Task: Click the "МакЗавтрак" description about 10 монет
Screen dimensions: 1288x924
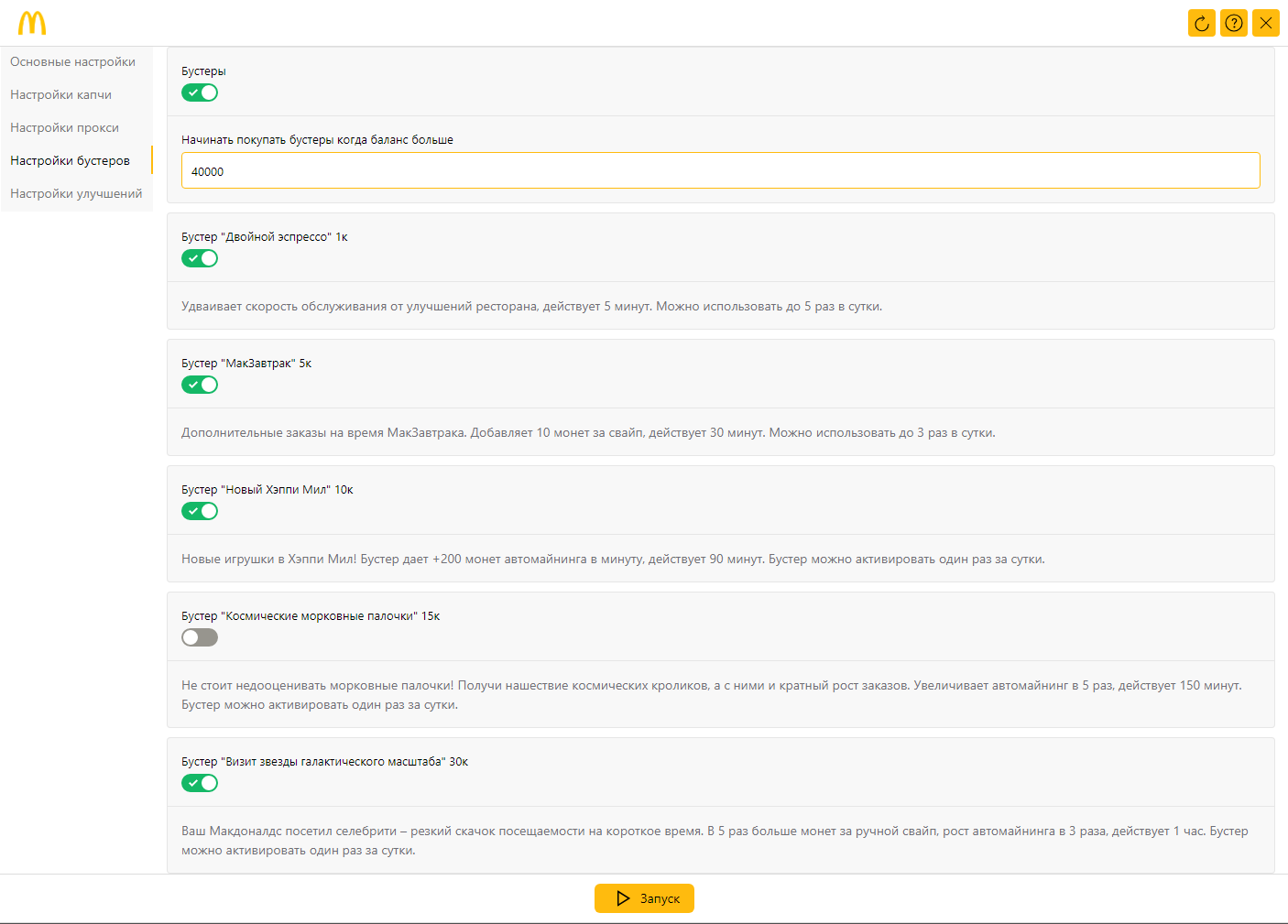Action: 588,433
